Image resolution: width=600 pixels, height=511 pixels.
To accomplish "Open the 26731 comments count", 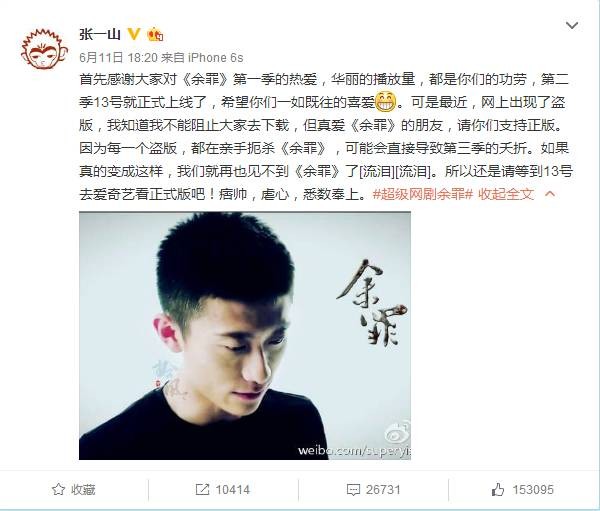I will pos(383,490).
